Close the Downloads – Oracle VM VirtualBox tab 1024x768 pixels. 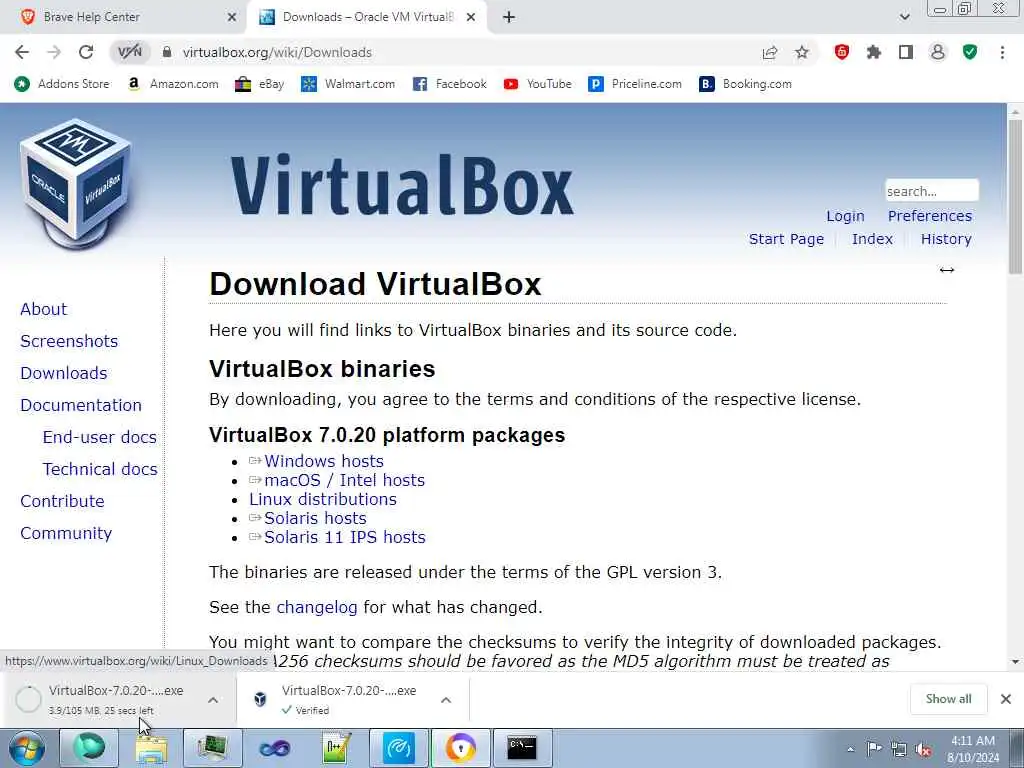[471, 18]
